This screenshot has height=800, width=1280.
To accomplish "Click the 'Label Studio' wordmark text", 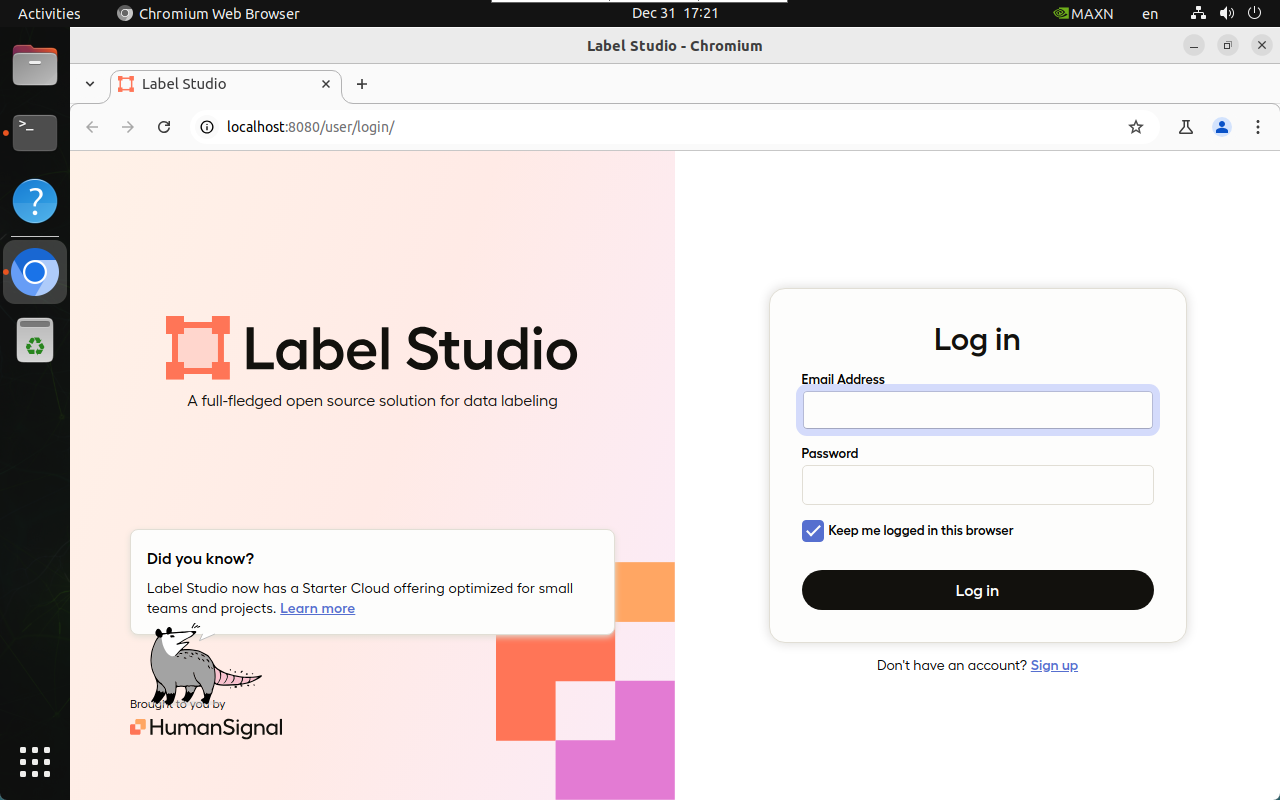I will pos(411,349).
